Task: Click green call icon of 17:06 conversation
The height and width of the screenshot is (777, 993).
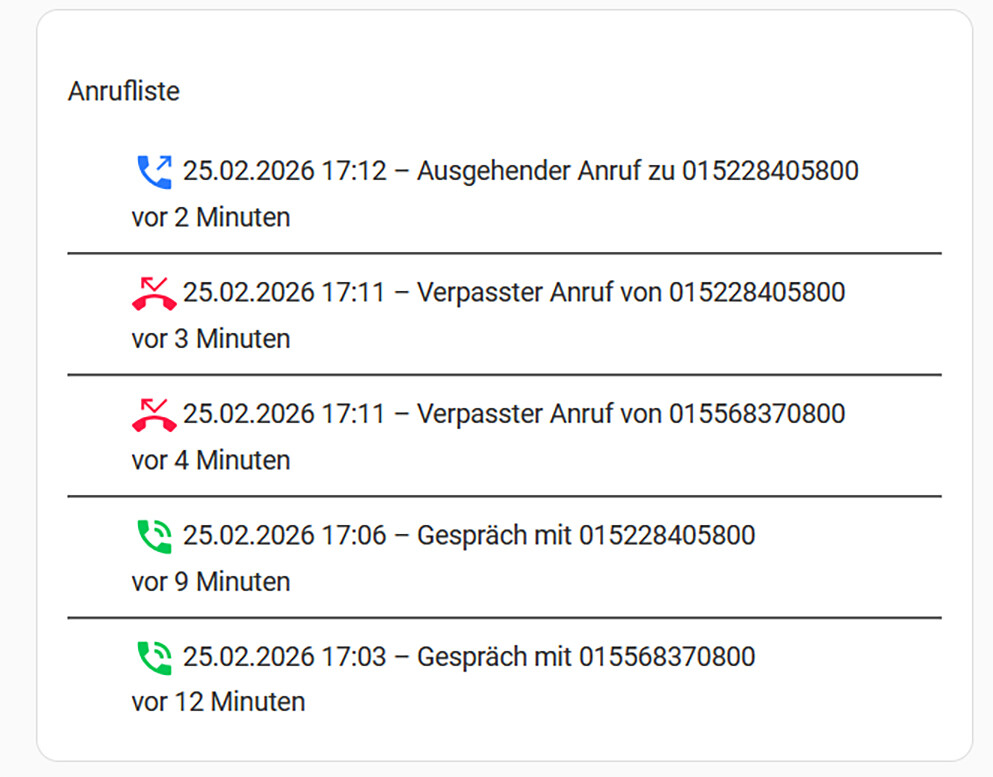Action: click(x=154, y=536)
